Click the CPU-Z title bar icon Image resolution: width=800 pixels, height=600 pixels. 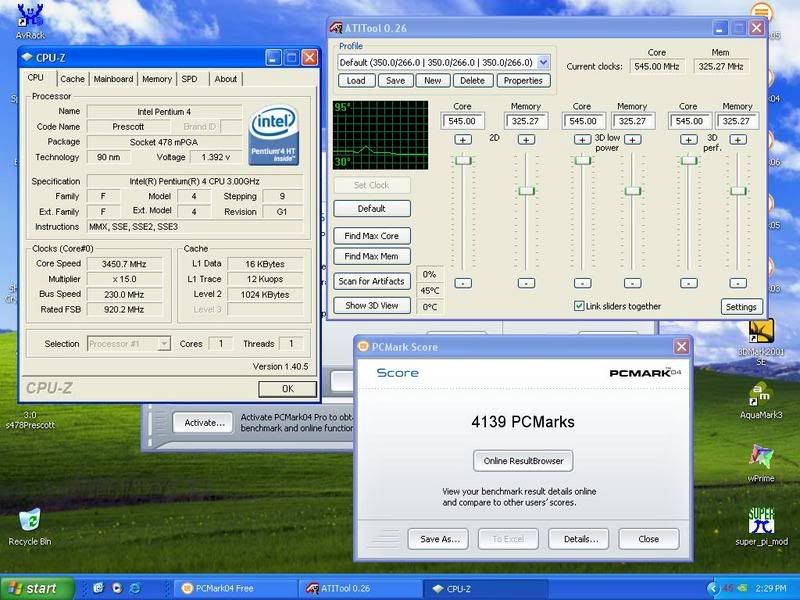(27, 58)
